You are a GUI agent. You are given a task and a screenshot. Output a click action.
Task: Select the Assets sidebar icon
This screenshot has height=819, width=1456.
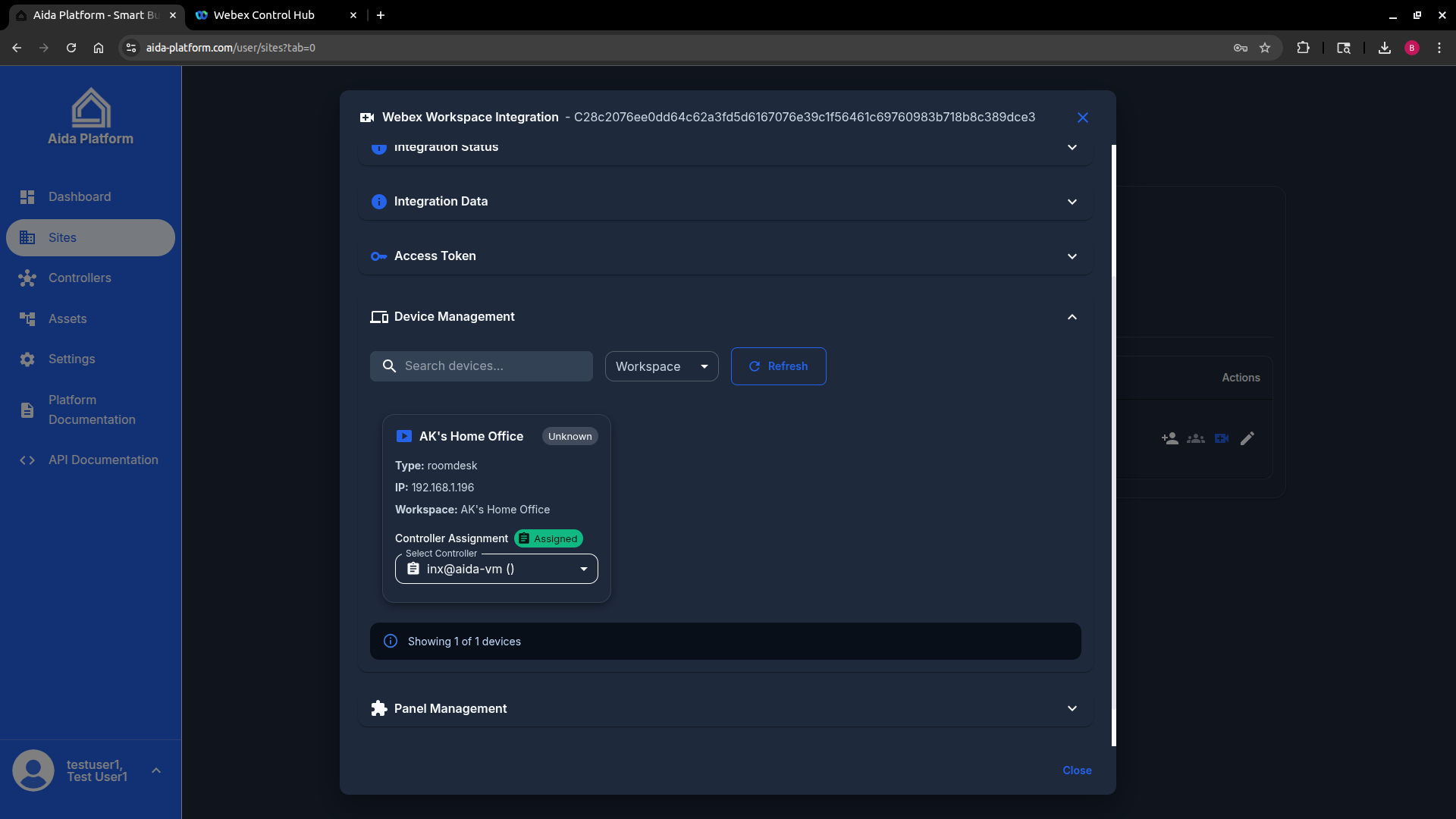click(x=27, y=318)
